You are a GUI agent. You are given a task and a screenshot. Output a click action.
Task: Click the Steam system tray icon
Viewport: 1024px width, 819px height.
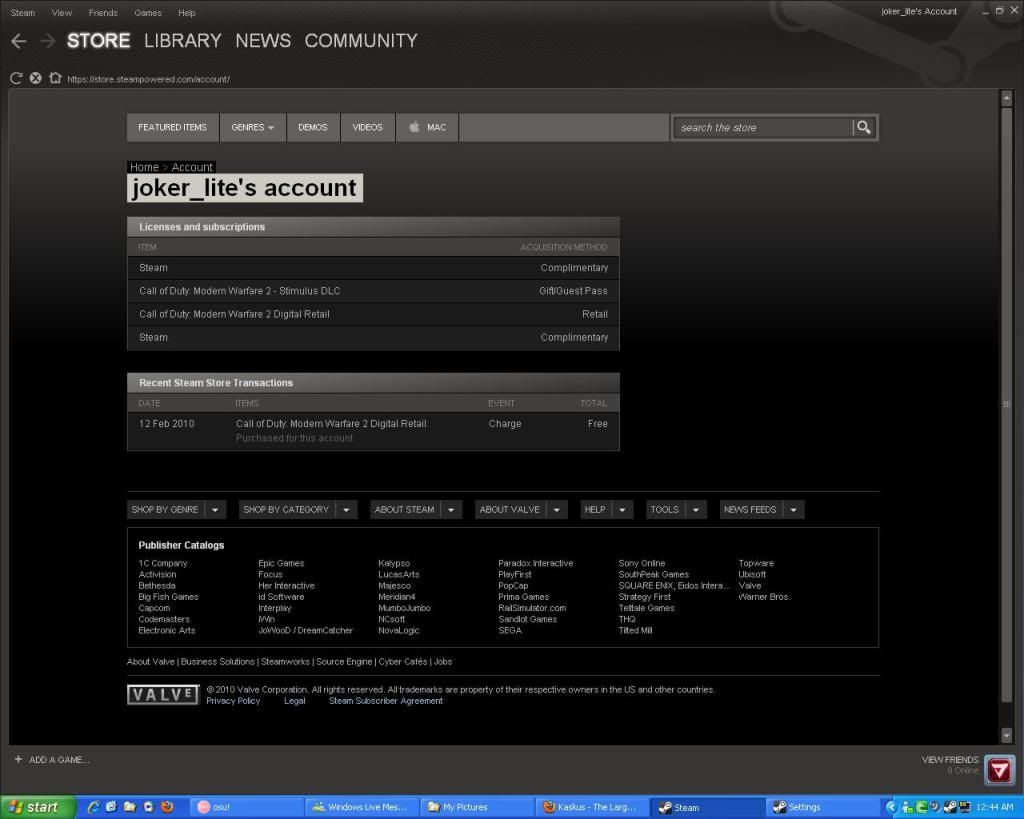point(950,807)
